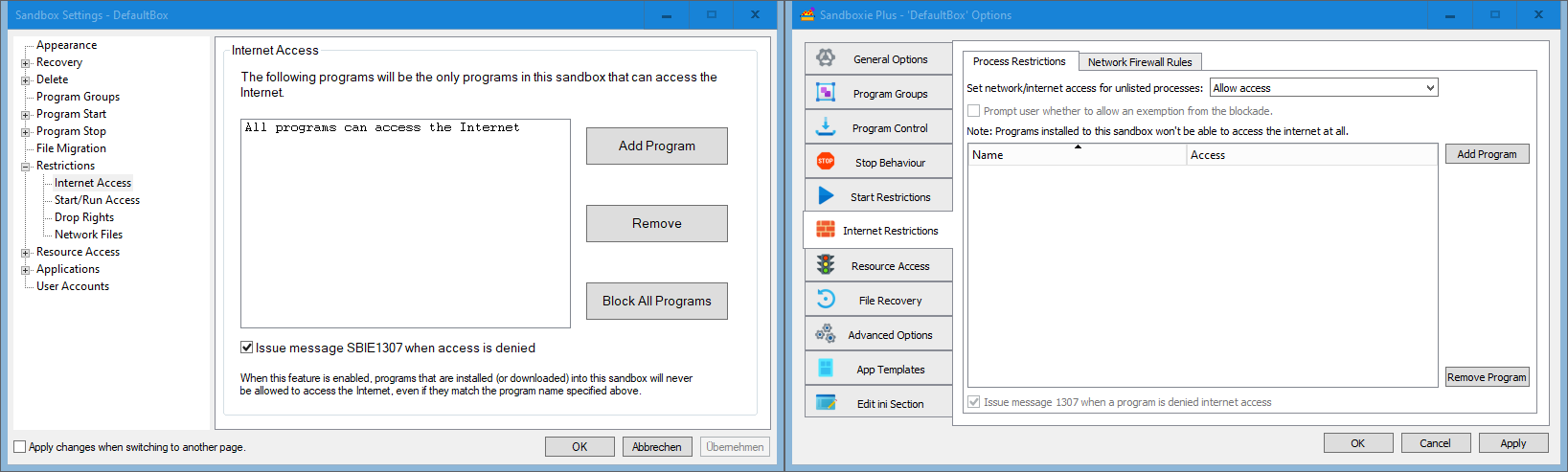Select the Process Restrictions tab
Screen dimensions: 1568x472
tap(1019, 61)
